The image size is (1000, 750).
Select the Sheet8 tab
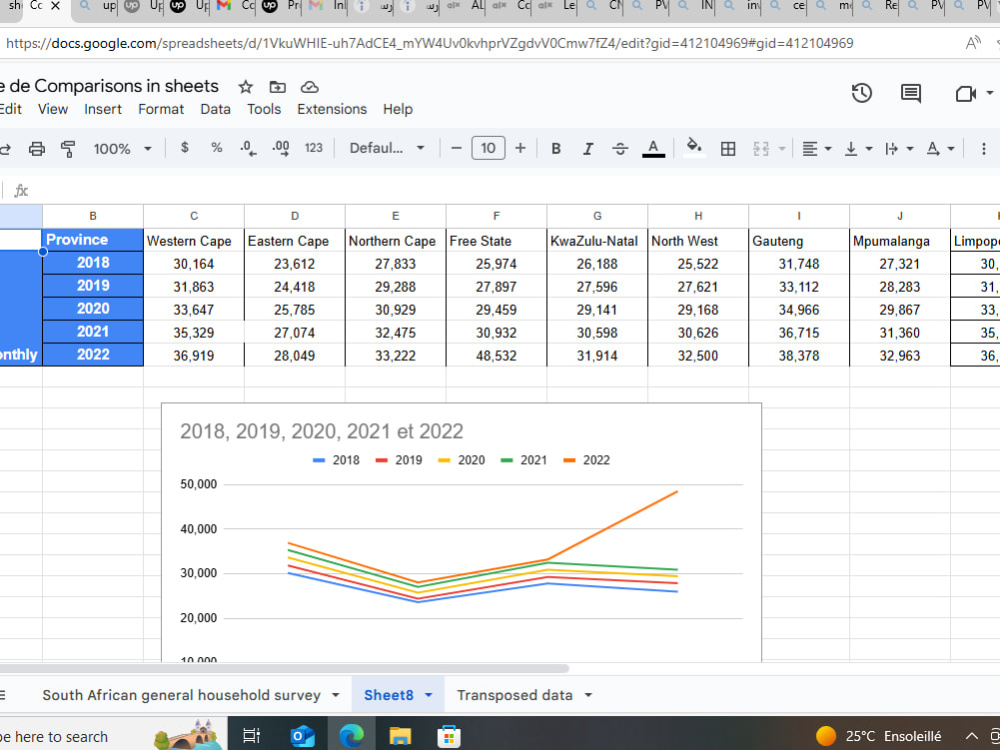[x=388, y=695]
